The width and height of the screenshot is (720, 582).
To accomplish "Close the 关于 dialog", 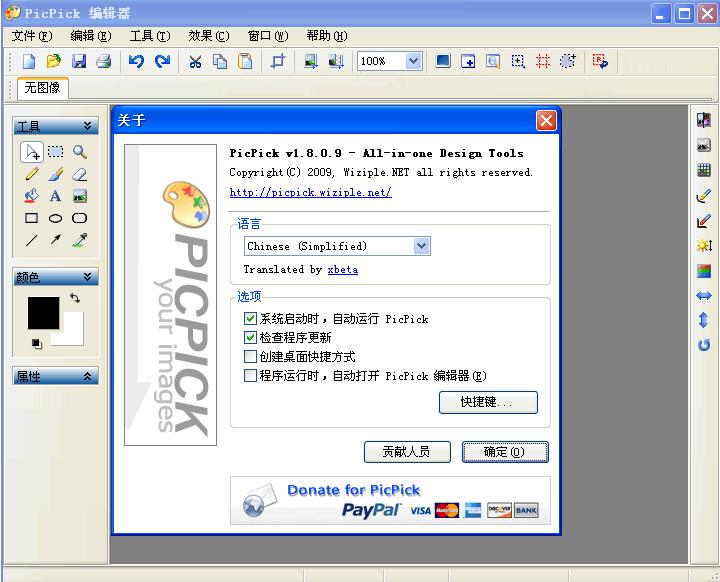I will (x=546, y=121).
